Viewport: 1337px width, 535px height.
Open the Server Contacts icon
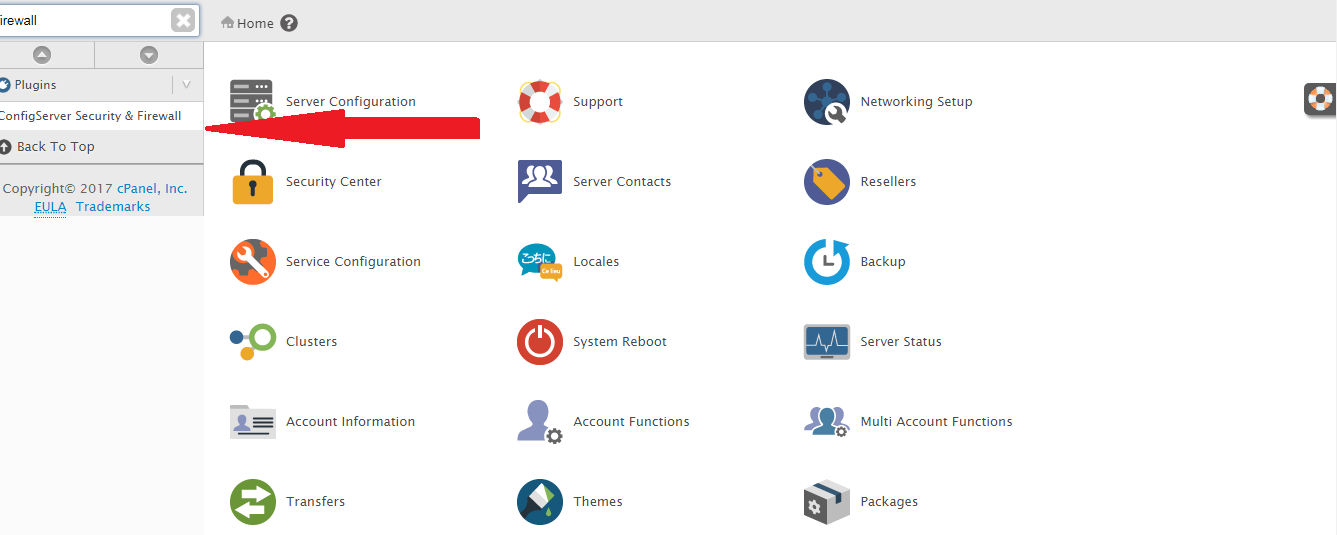click(x=540, y=181)
